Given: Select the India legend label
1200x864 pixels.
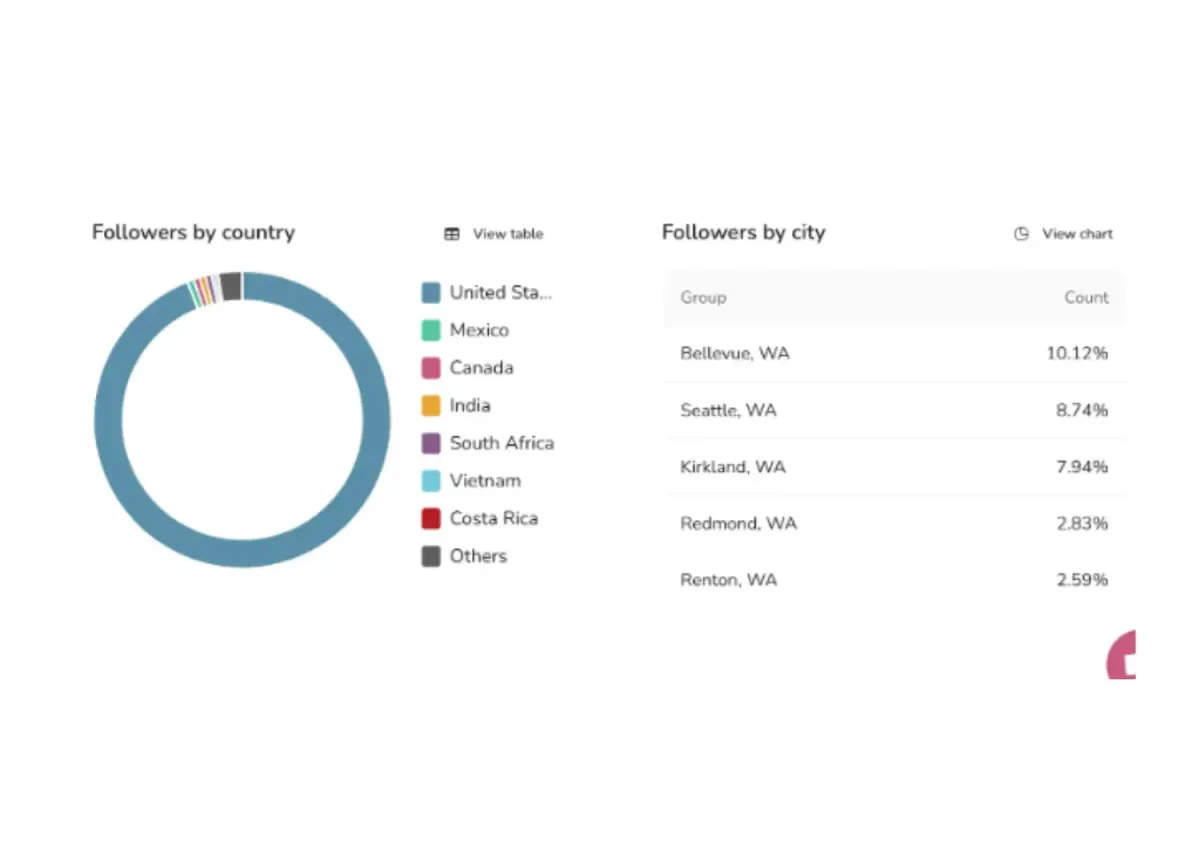Looking at the screenshot, I should tap(470, 406).
